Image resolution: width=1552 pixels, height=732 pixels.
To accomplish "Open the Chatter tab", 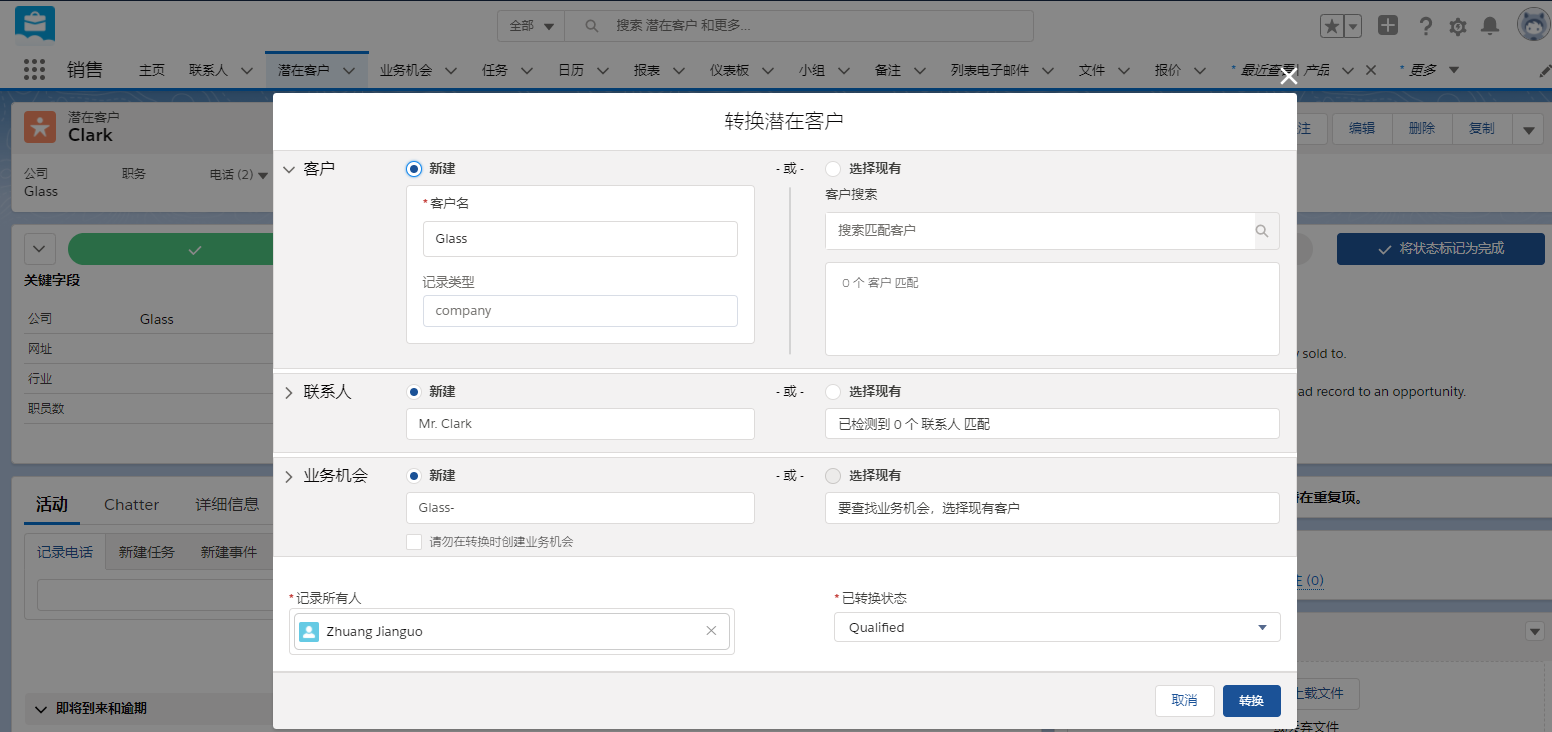I will tap(131, 505).
